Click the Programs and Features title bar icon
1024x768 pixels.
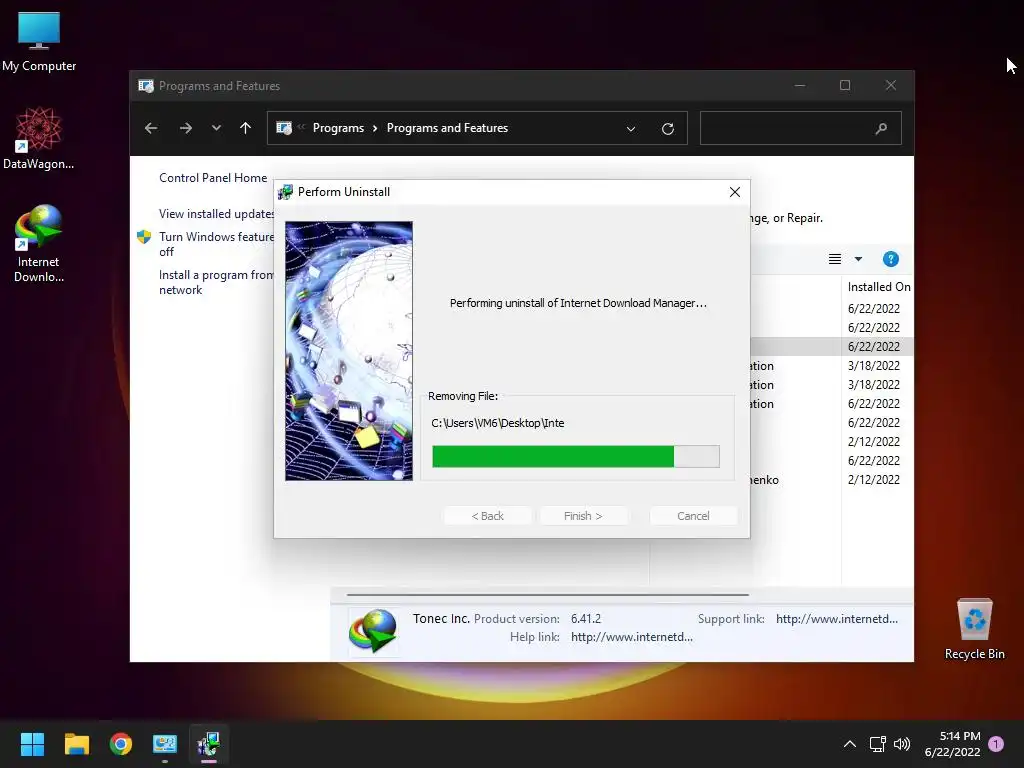146,86
